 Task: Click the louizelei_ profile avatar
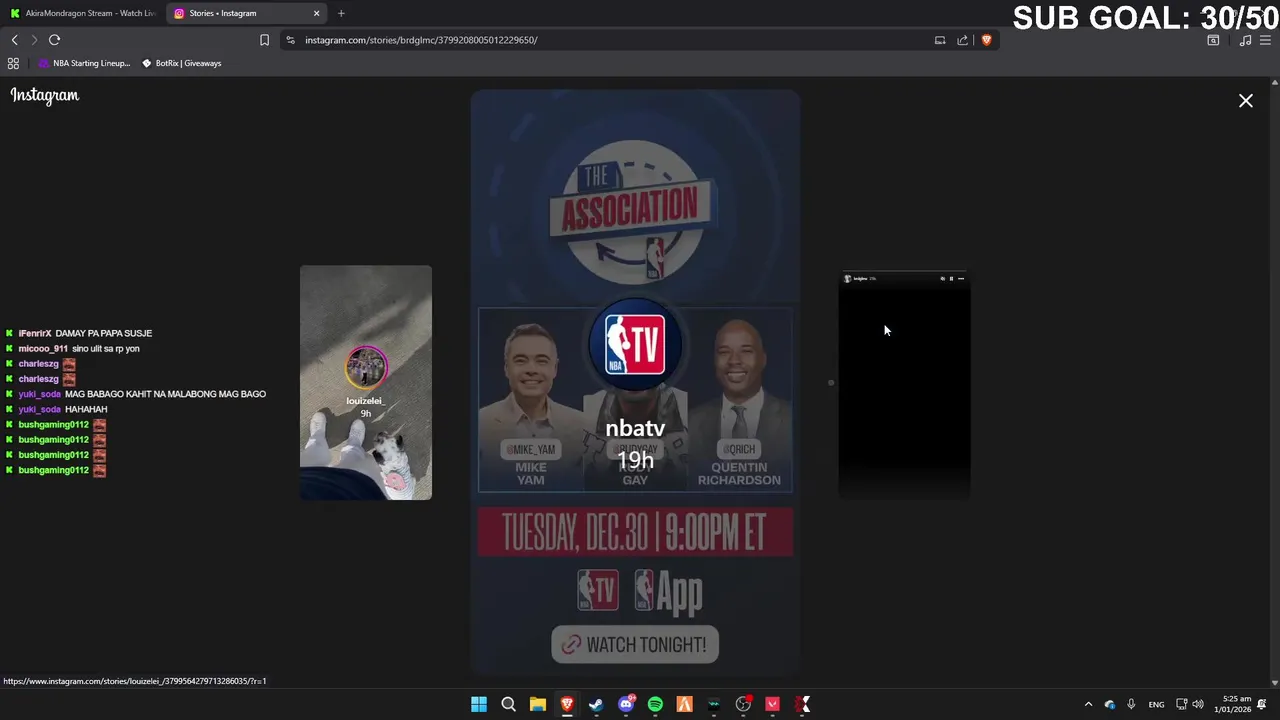coord(366,368)
